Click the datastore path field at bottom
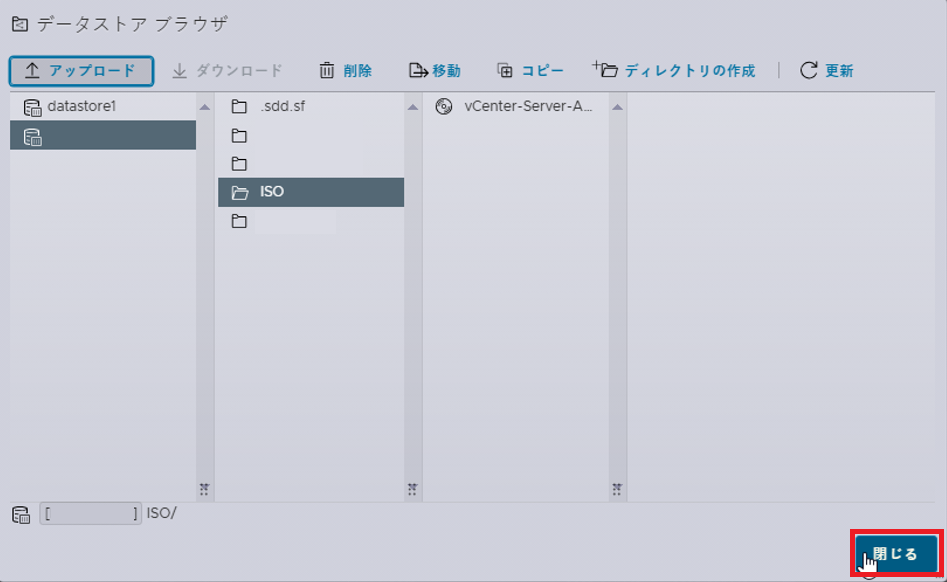The image size is (947, 582). (x=91, y=513)
